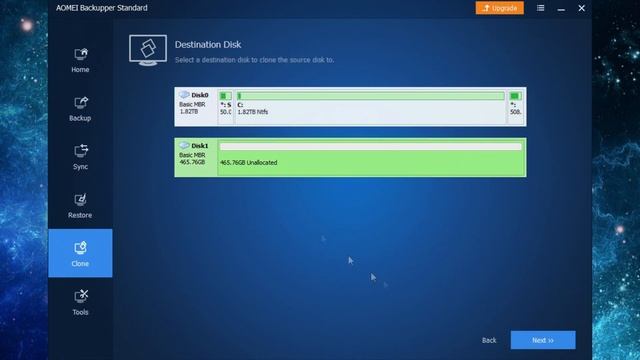Click the 50.0 system reserved partition of Disk0
Image resolution: width=640 pixels, height=360 pixels.
(225, 107)
